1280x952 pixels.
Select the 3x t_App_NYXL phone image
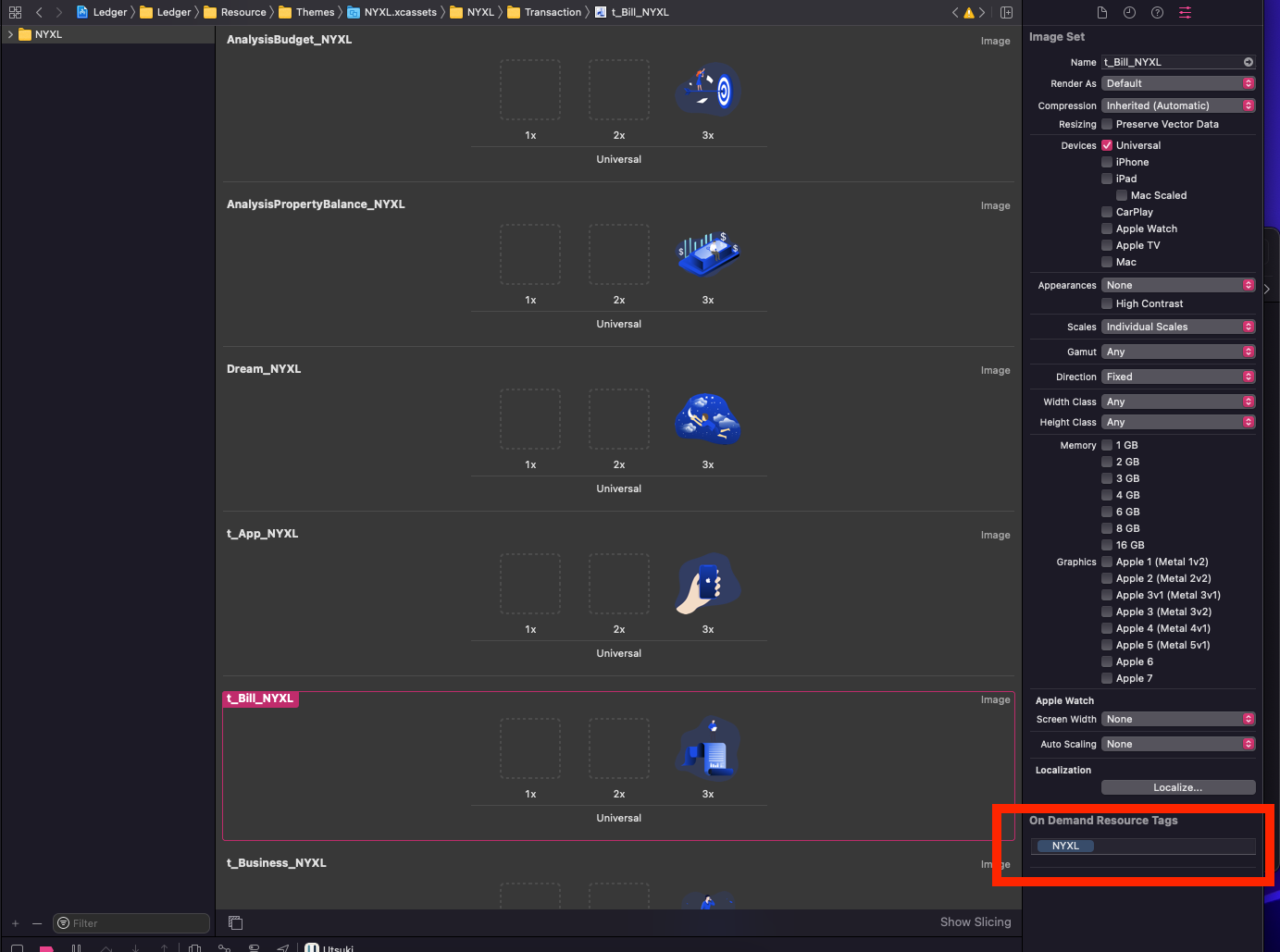point(708,584)
